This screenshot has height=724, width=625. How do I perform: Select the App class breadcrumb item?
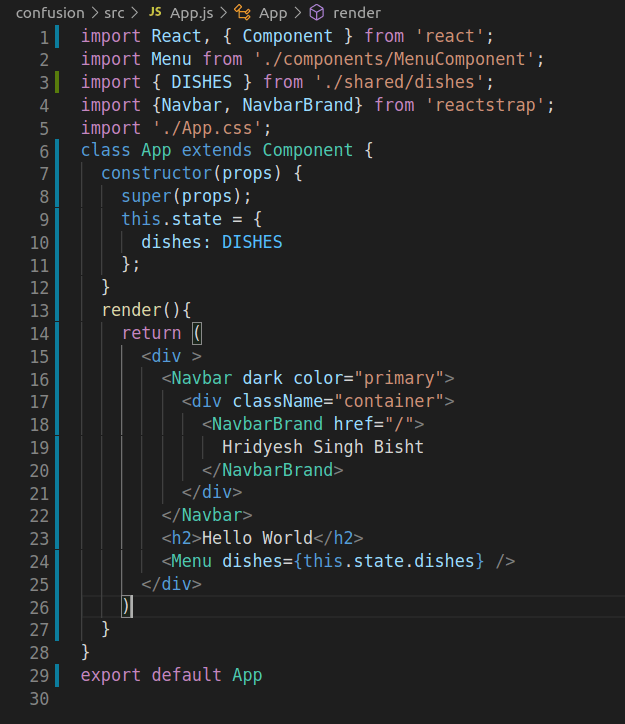pos(272,13)
